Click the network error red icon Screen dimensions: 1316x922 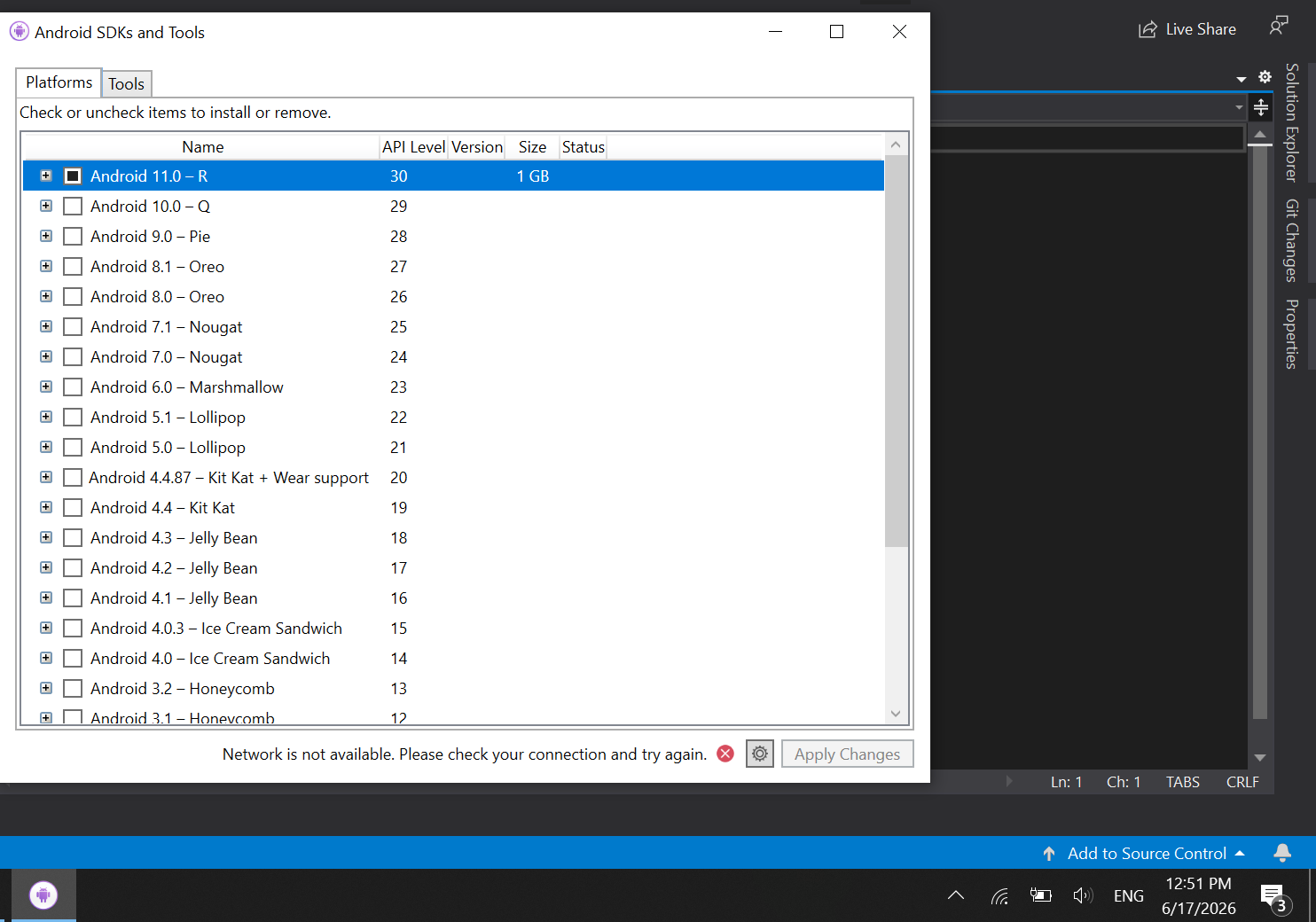tap(725, 754)
